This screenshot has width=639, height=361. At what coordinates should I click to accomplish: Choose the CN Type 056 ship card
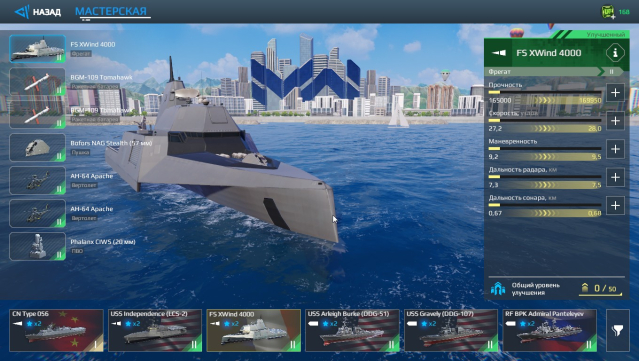pos(56,330)
